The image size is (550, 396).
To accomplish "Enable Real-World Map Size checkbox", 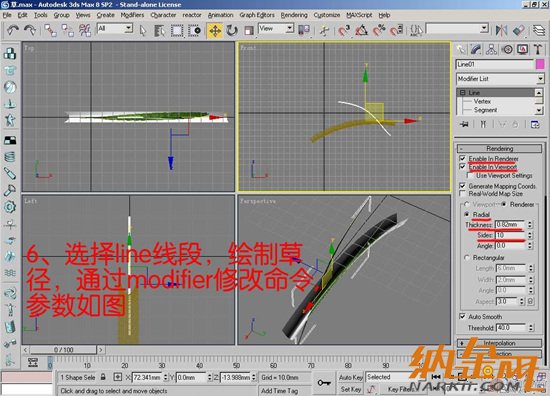I will pos(462,193).
